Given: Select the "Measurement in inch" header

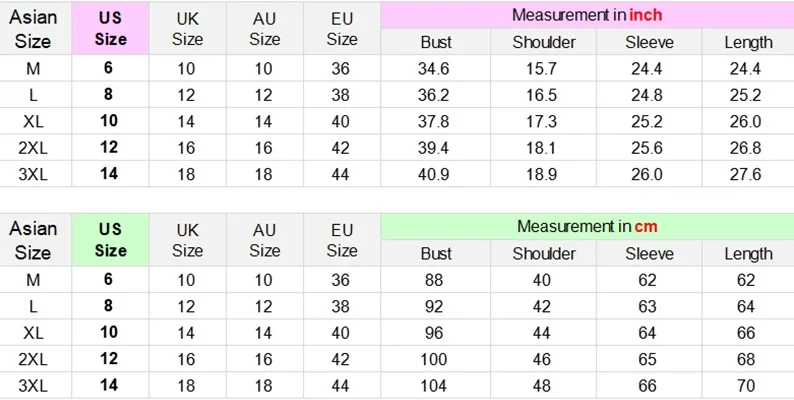Looking at the screenshot, I should (586, 15).
